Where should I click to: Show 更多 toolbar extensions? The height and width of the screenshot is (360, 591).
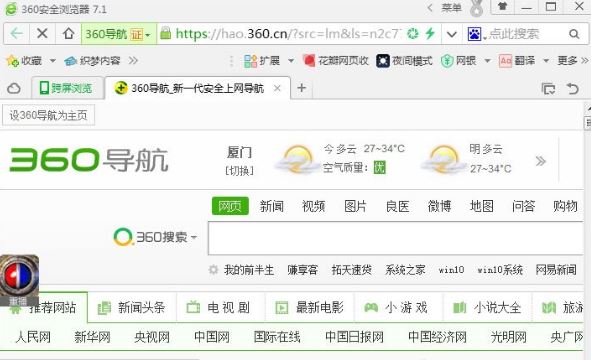[572, 61]
